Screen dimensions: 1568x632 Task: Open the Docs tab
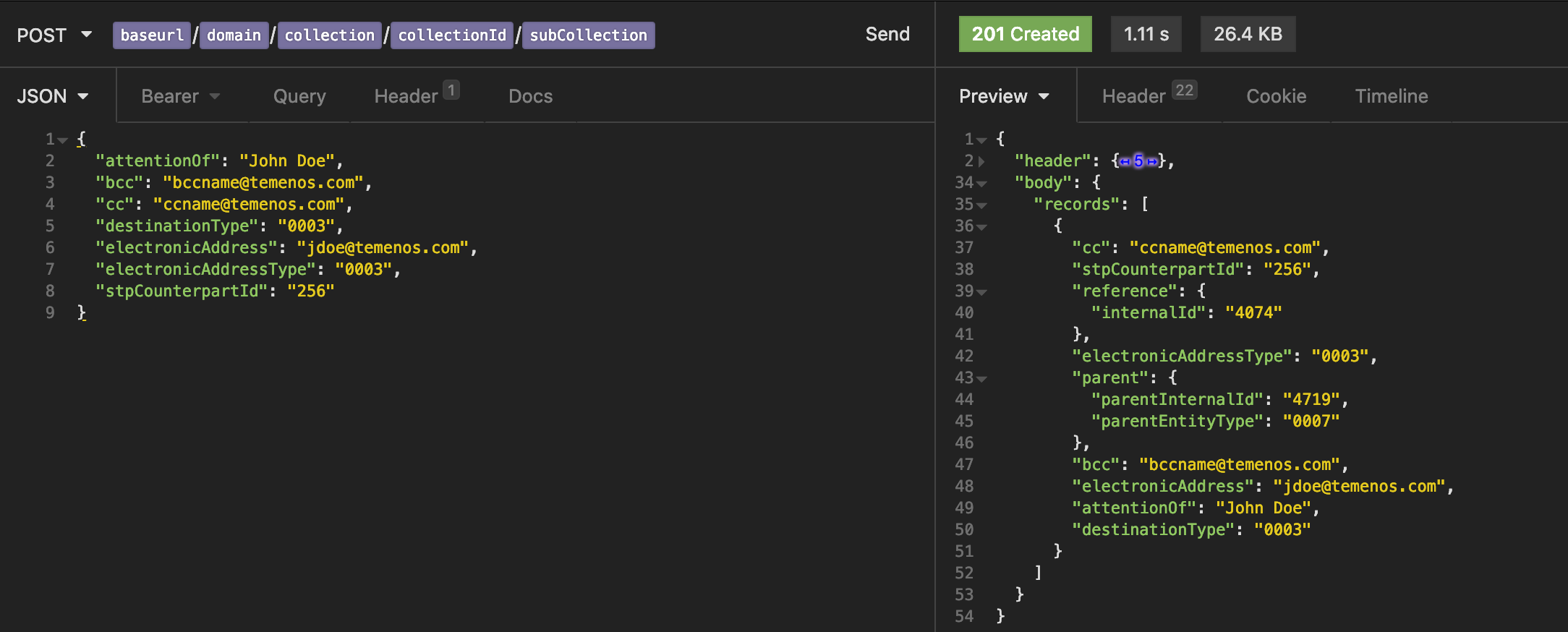[x=530, y=96]
